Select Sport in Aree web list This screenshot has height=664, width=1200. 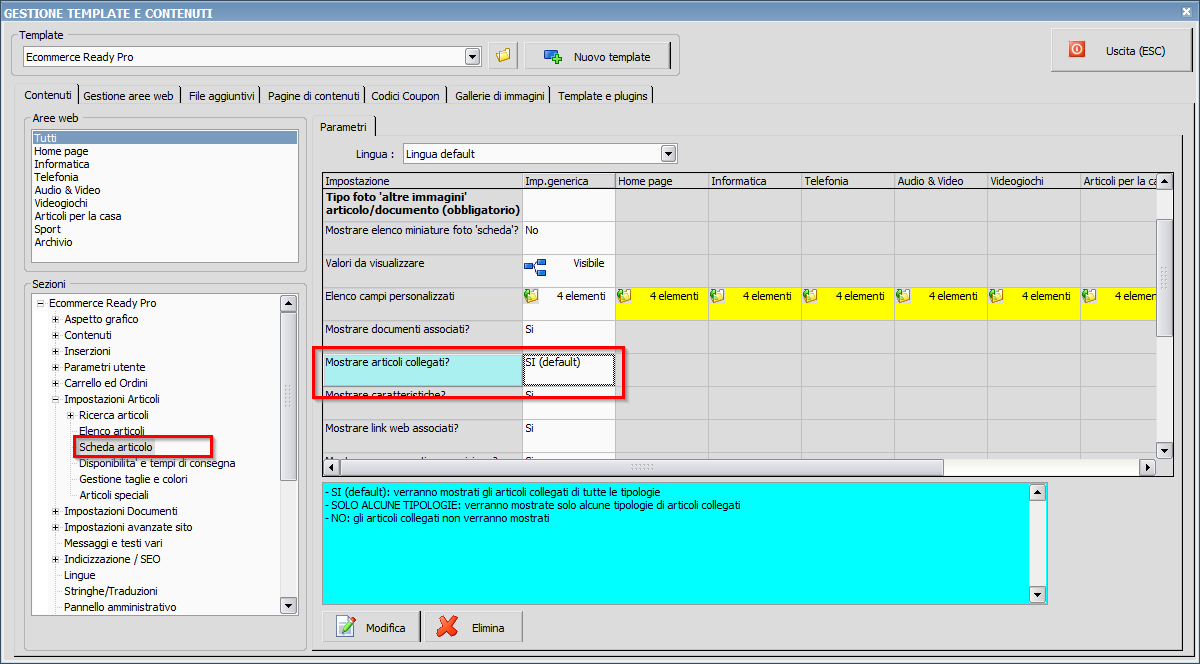tap(165, 229)
